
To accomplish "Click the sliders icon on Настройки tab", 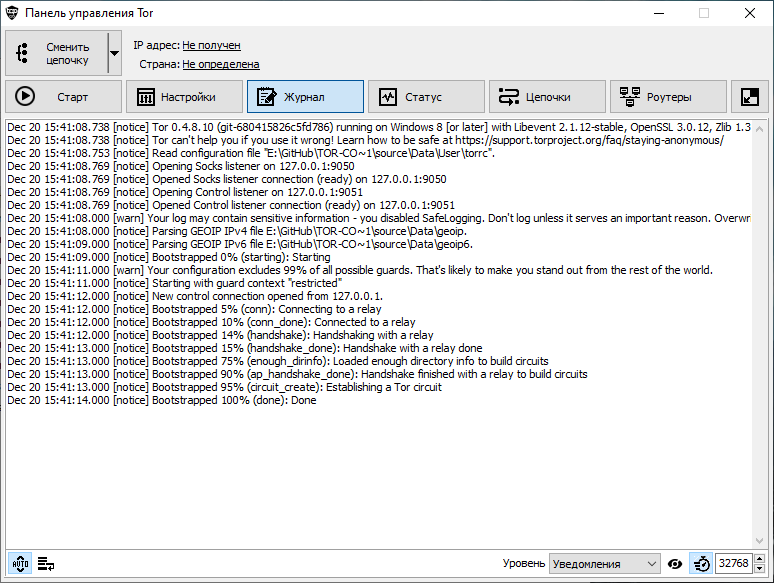I will [x=146, y=97].
